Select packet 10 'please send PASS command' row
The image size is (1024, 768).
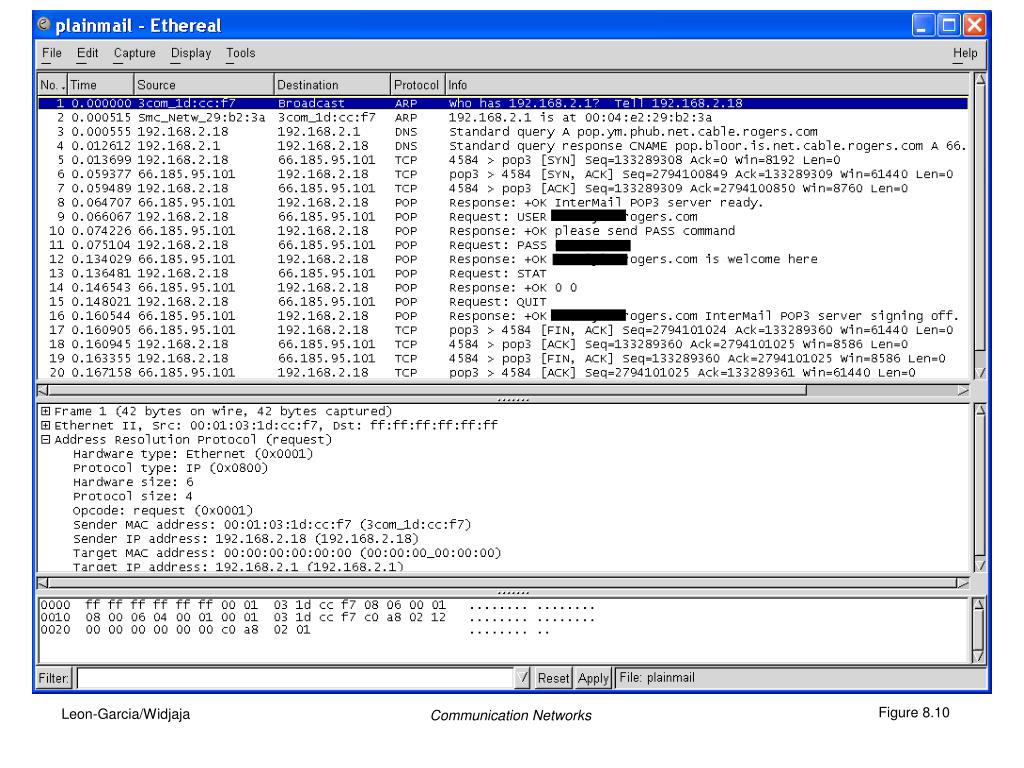coord(503,231)
